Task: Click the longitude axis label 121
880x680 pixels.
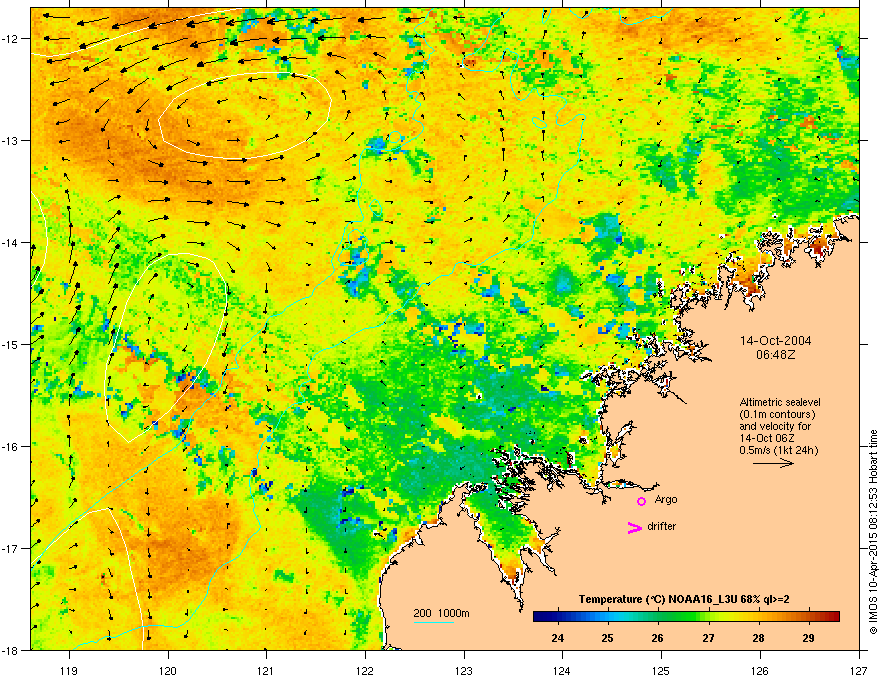Action: [266, 670]
